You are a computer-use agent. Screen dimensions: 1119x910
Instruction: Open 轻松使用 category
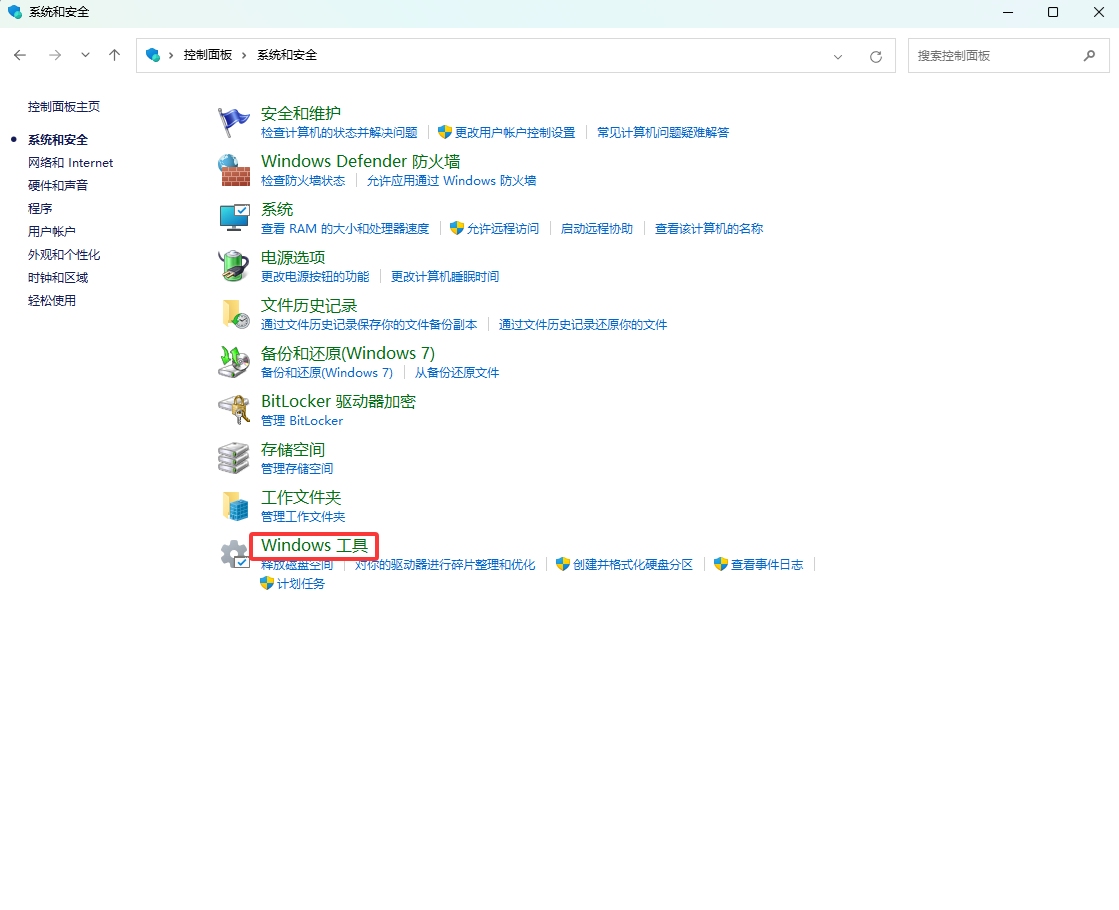[51, 300]
